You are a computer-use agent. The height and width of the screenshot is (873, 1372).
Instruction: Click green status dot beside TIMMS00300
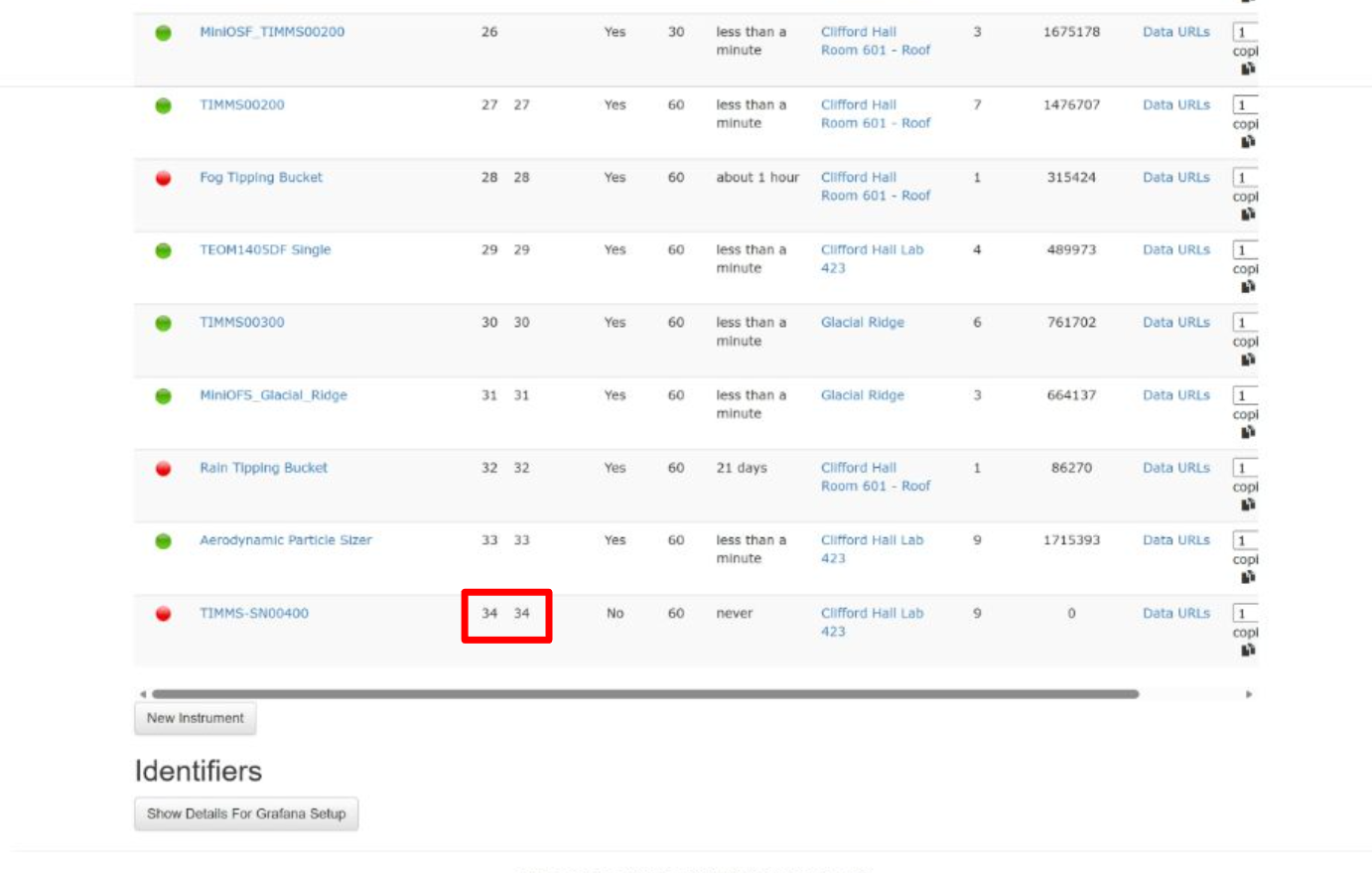[164, 324]
